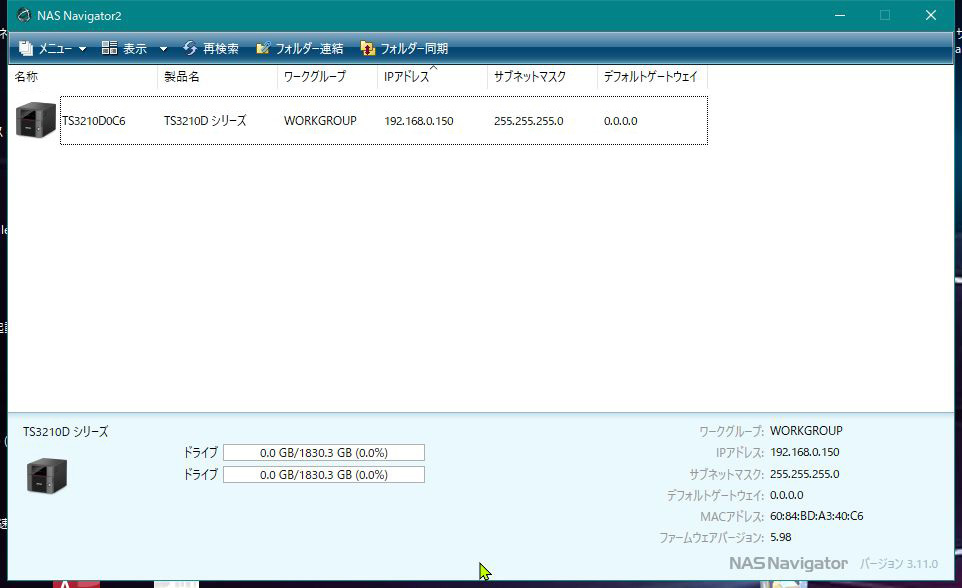Select the TeraStation device icon in list
962x588 pixels.
[x=36, y=120]
